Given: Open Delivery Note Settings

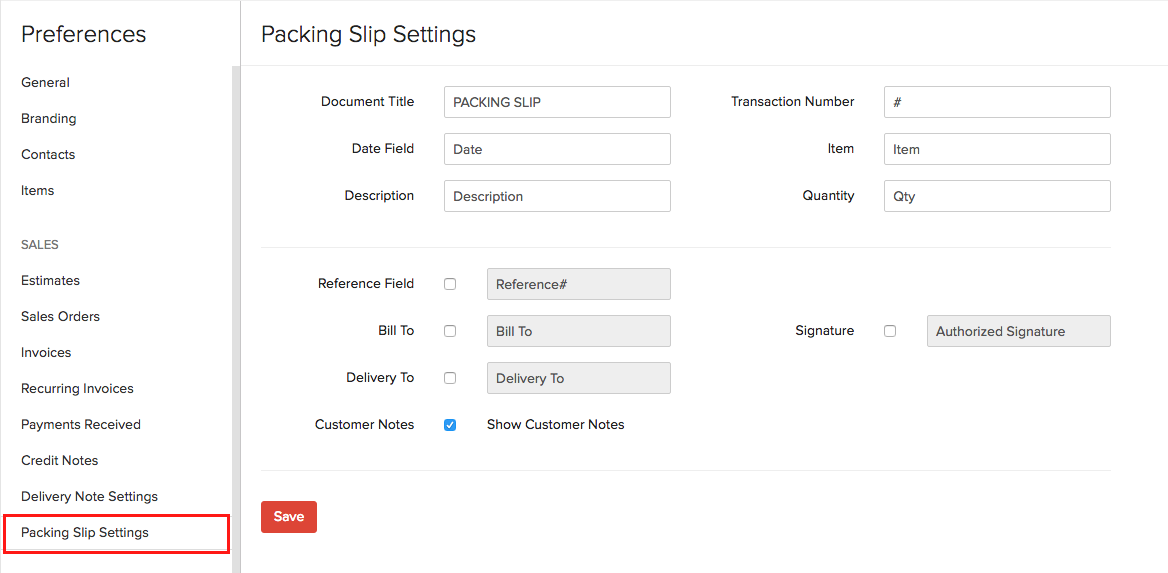Looking at the screenshot, I should pyautogui.click(x=89, y=496).
